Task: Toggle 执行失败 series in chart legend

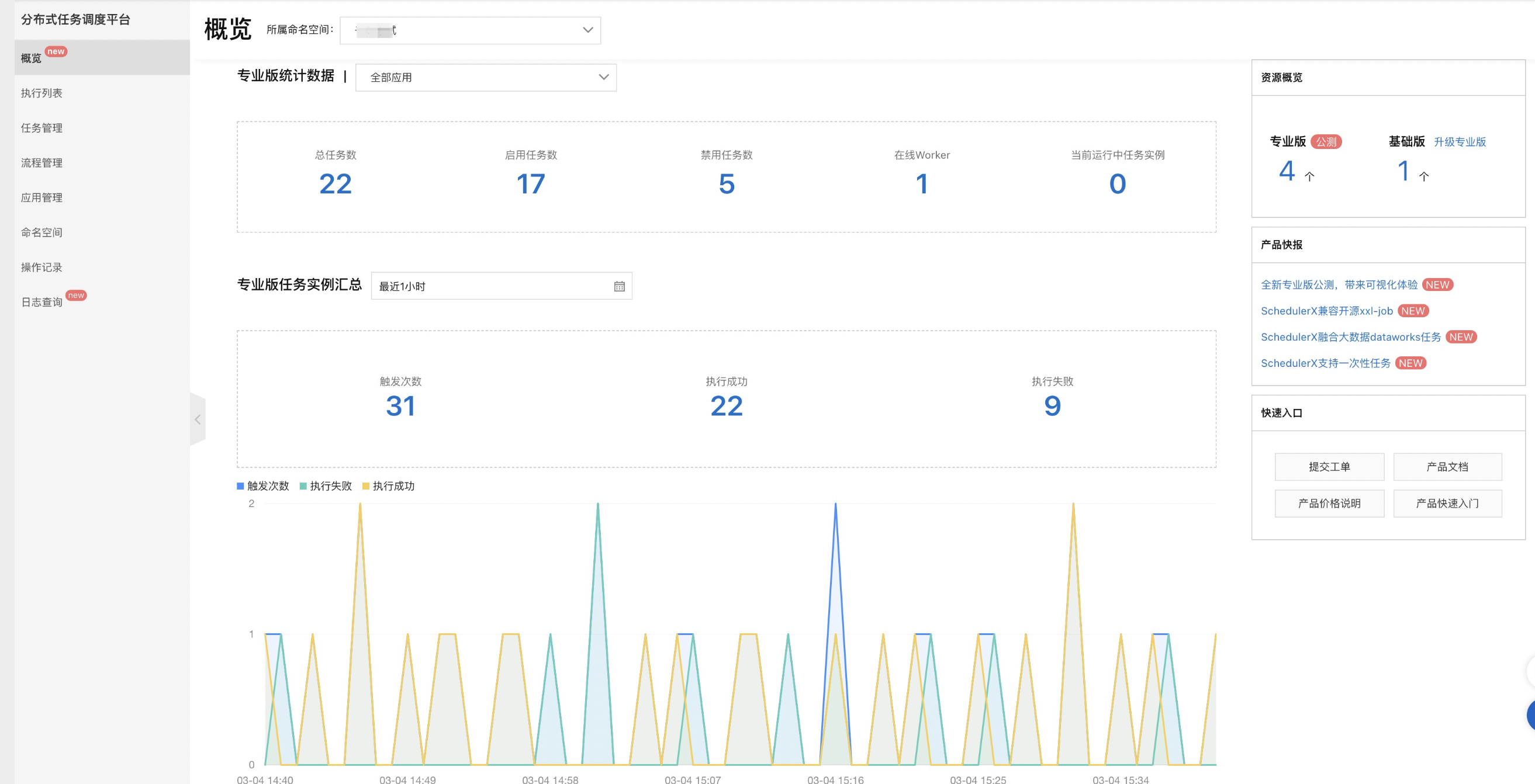Action: click(326, 486)
